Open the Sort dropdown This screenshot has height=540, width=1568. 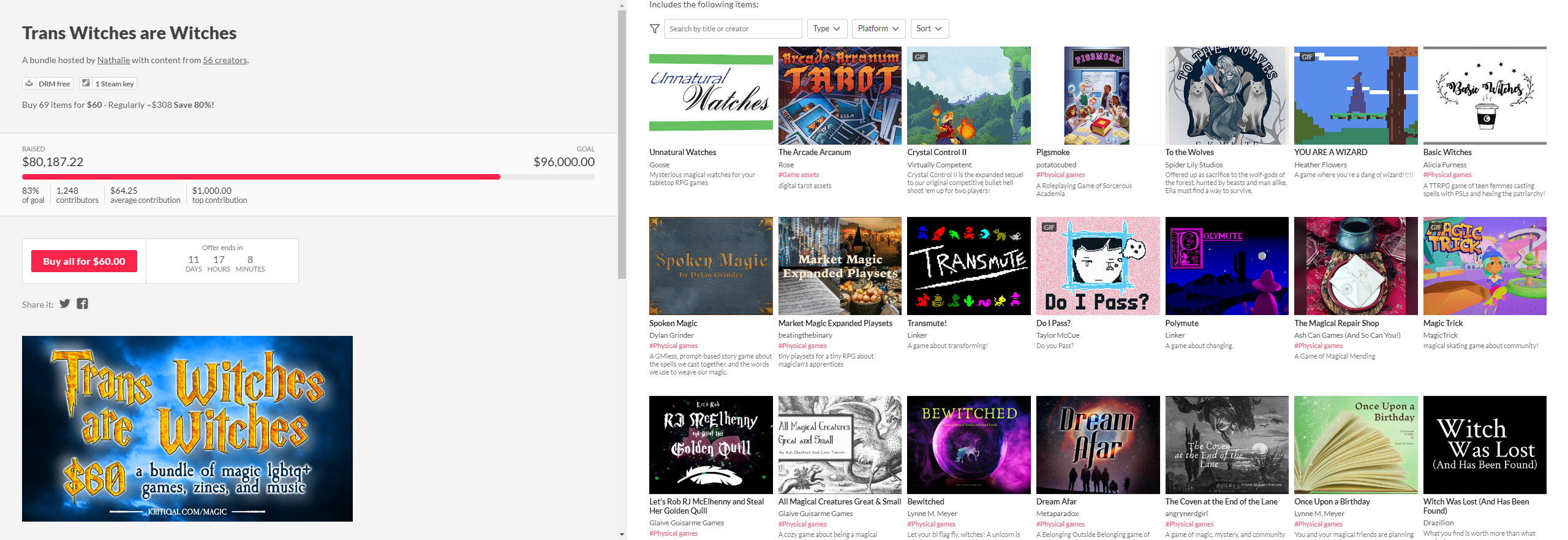[929, 29]
